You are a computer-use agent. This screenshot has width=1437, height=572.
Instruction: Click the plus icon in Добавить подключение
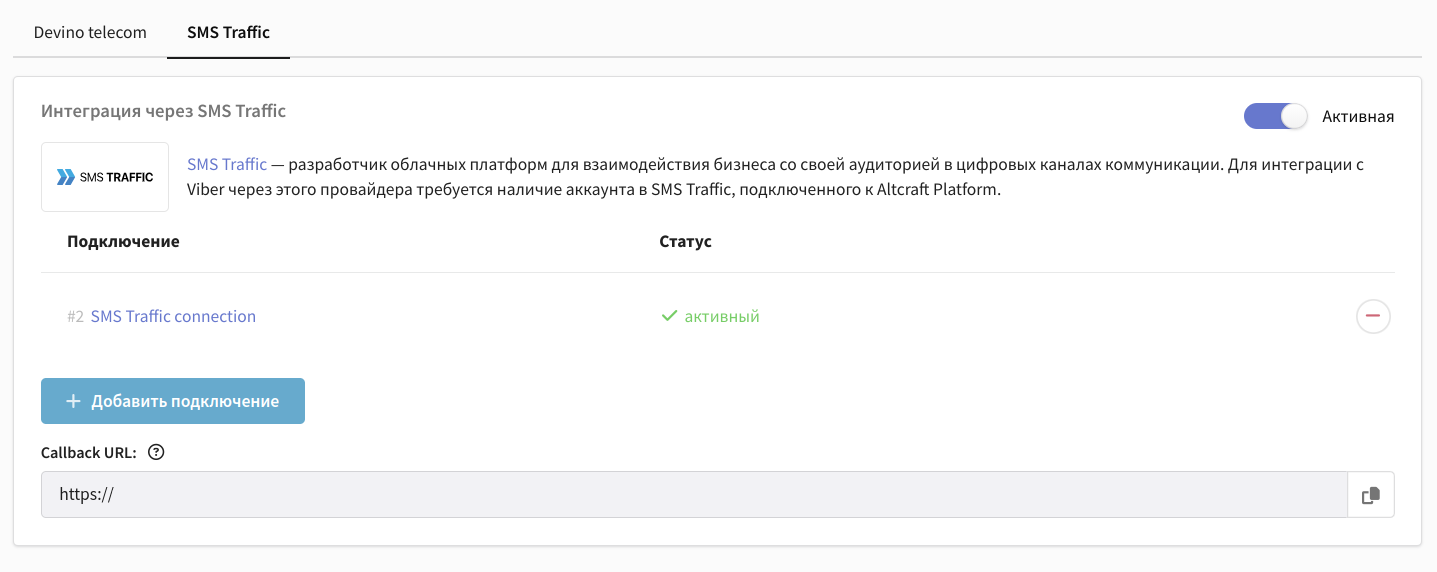point(73,401)
